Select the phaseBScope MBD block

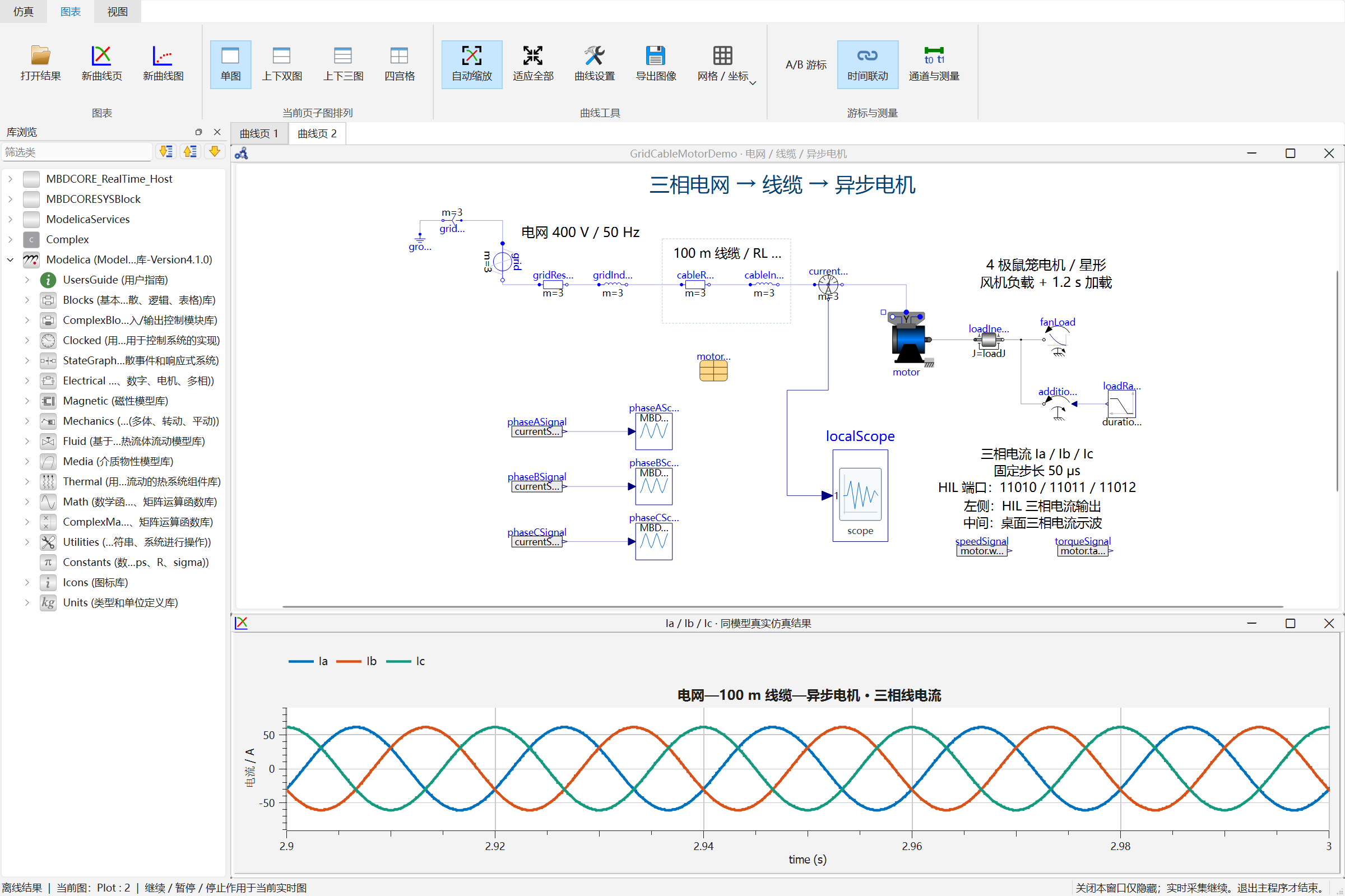653,486
